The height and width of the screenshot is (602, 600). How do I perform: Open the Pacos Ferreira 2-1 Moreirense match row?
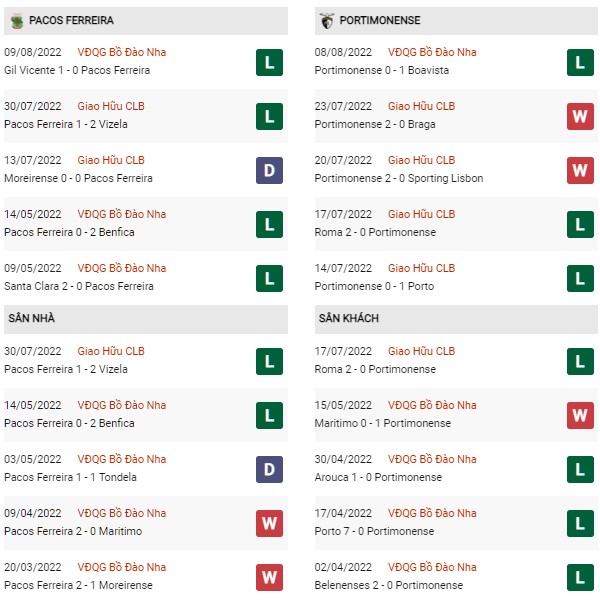146,577
